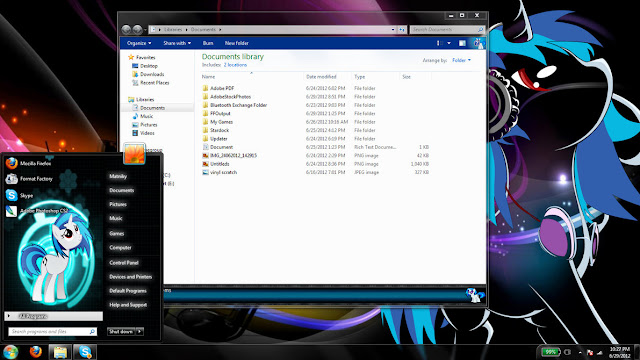Create a New folder from the toolbar
Screen dimensions: 640x360
tap(236, 43)
